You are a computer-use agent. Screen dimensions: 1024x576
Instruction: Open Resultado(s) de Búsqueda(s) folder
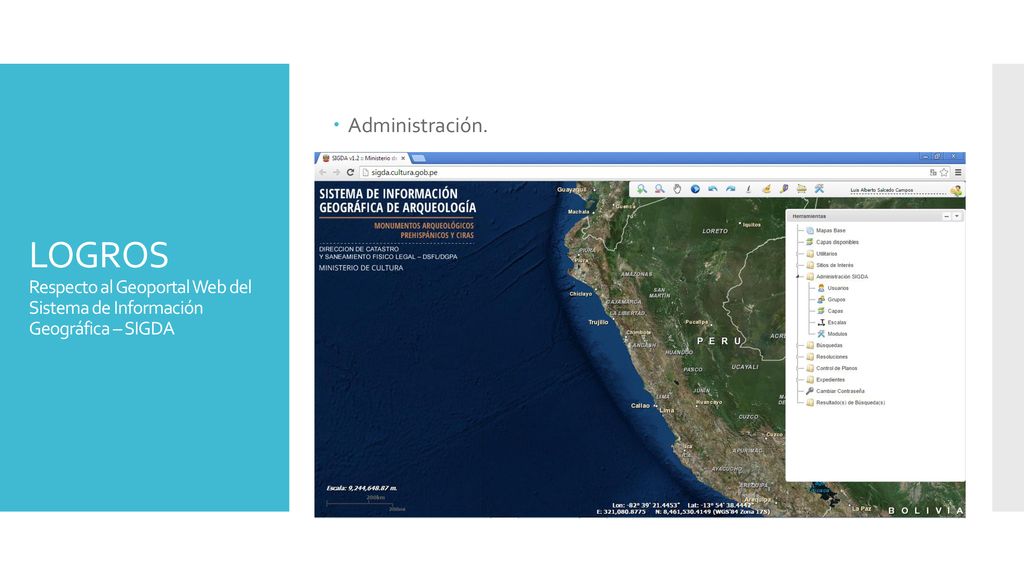point(850,403)
